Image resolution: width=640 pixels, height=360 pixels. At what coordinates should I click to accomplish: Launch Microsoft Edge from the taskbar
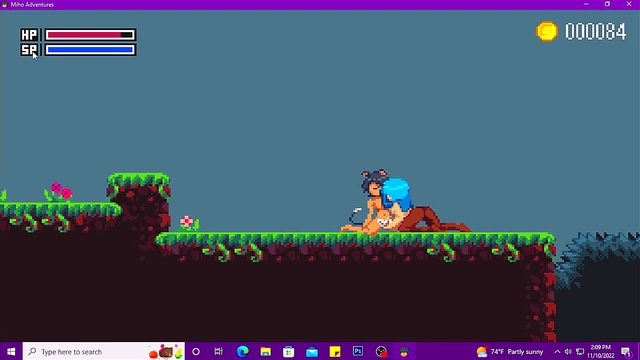(x=243, y=351)
